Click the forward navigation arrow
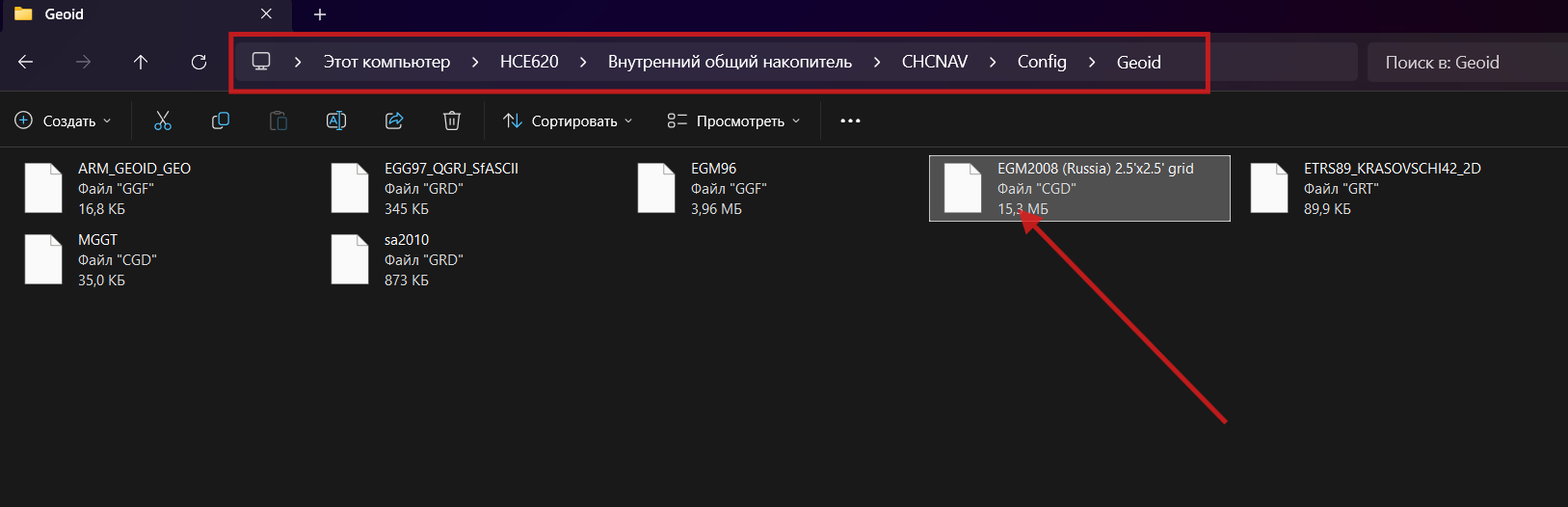This screenshot has height=507, width=1568. pyautogui.click(x=83, y=62)
